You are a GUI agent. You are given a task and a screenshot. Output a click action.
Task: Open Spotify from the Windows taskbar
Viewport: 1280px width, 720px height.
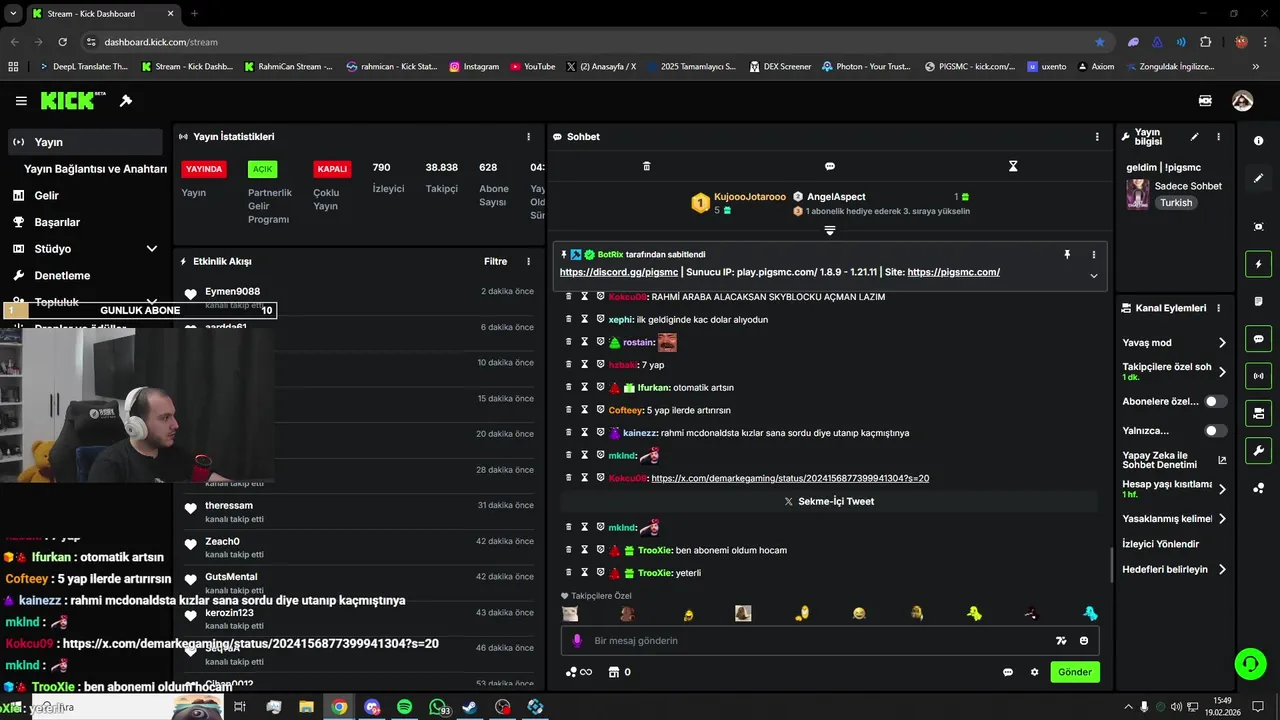404,707
